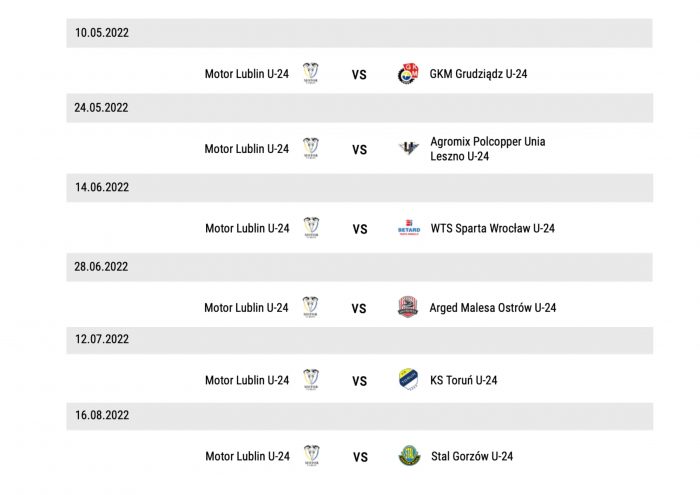The image size is (700, 495).
Task: Open Arged Malesa Ostrów U-24 link
Action: click(x=492, y=308)
